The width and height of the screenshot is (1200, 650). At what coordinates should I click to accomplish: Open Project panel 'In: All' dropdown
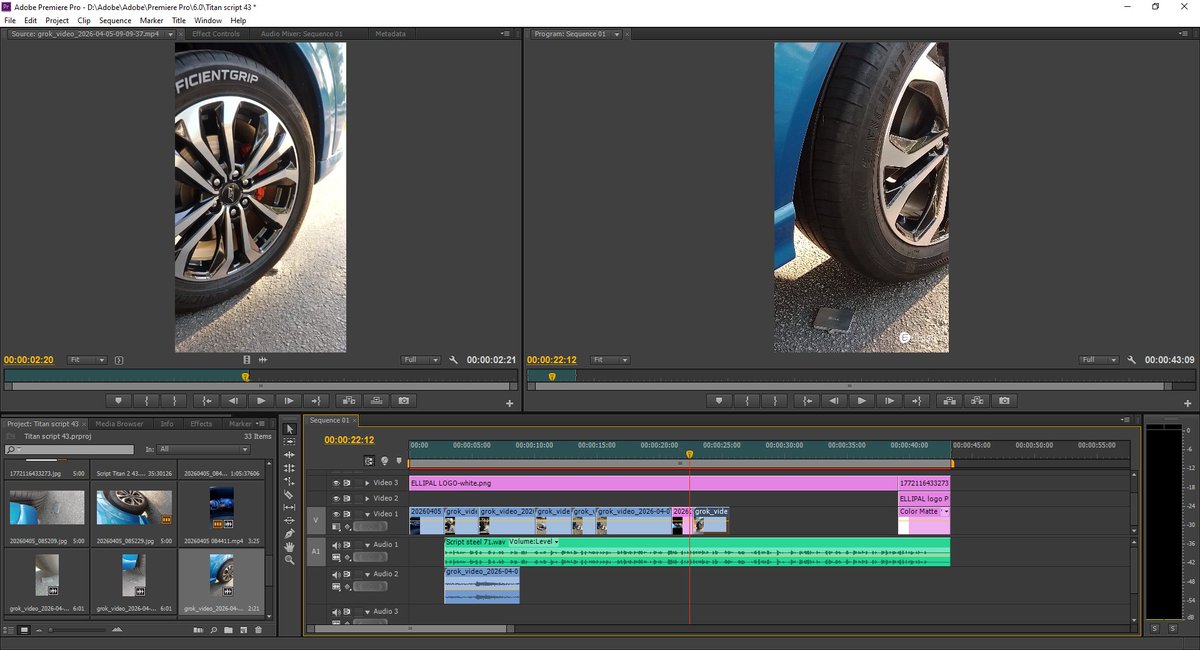tap(203, 449)
